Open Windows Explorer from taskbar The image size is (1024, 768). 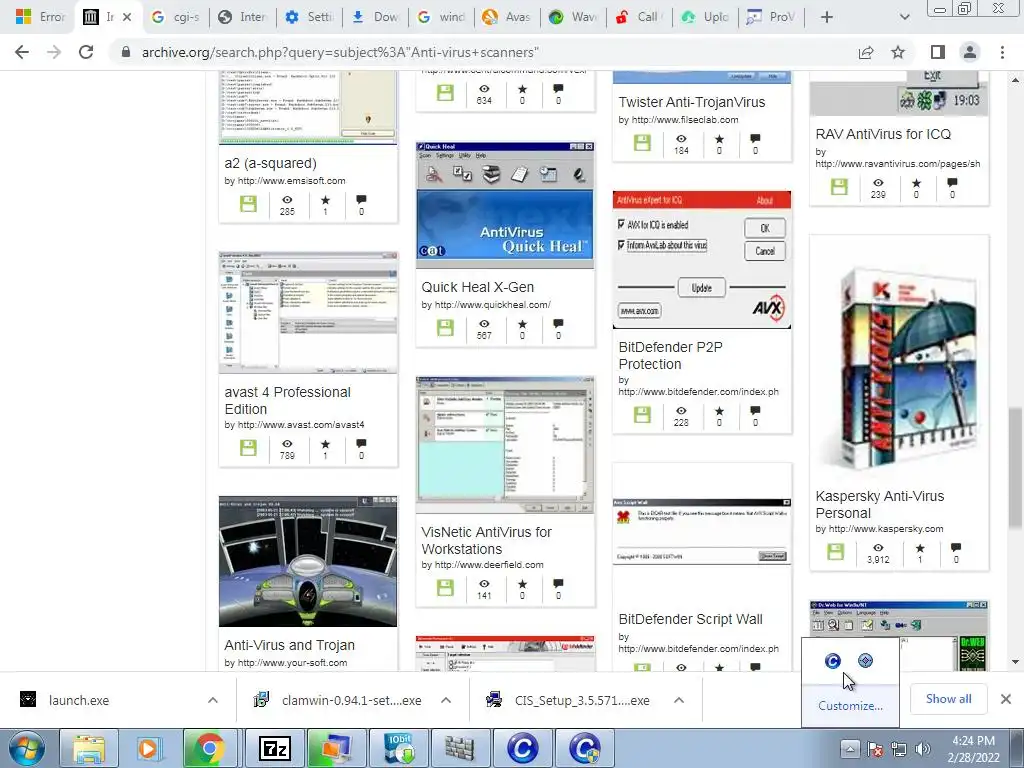coord(89,748)
